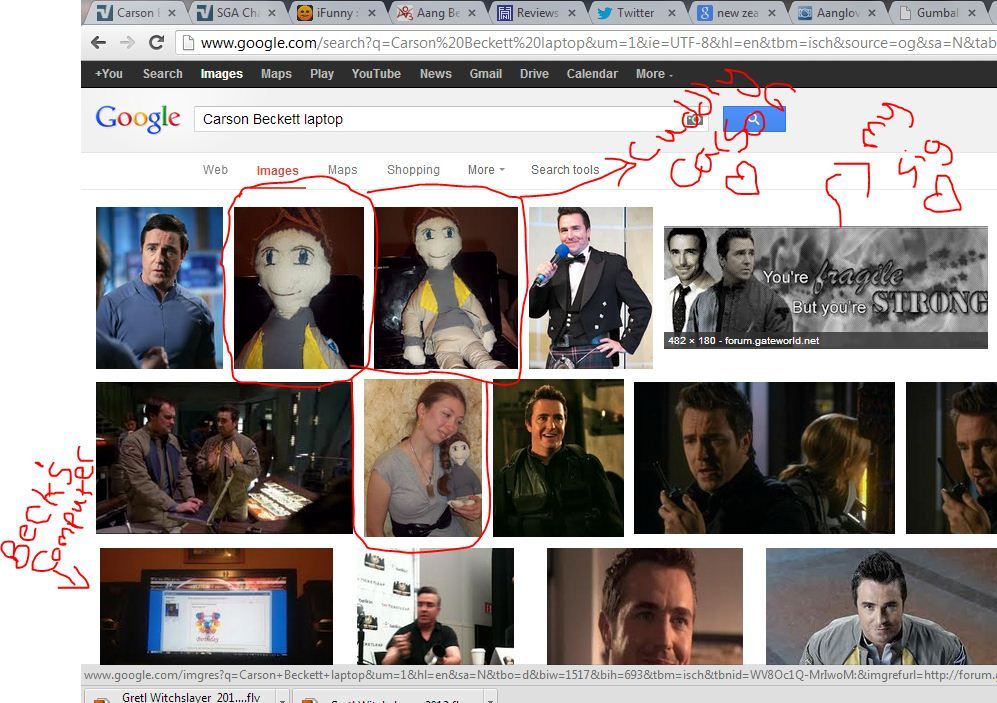Close the Carson tab
The image size is (997, 703).
click(172, 13)
